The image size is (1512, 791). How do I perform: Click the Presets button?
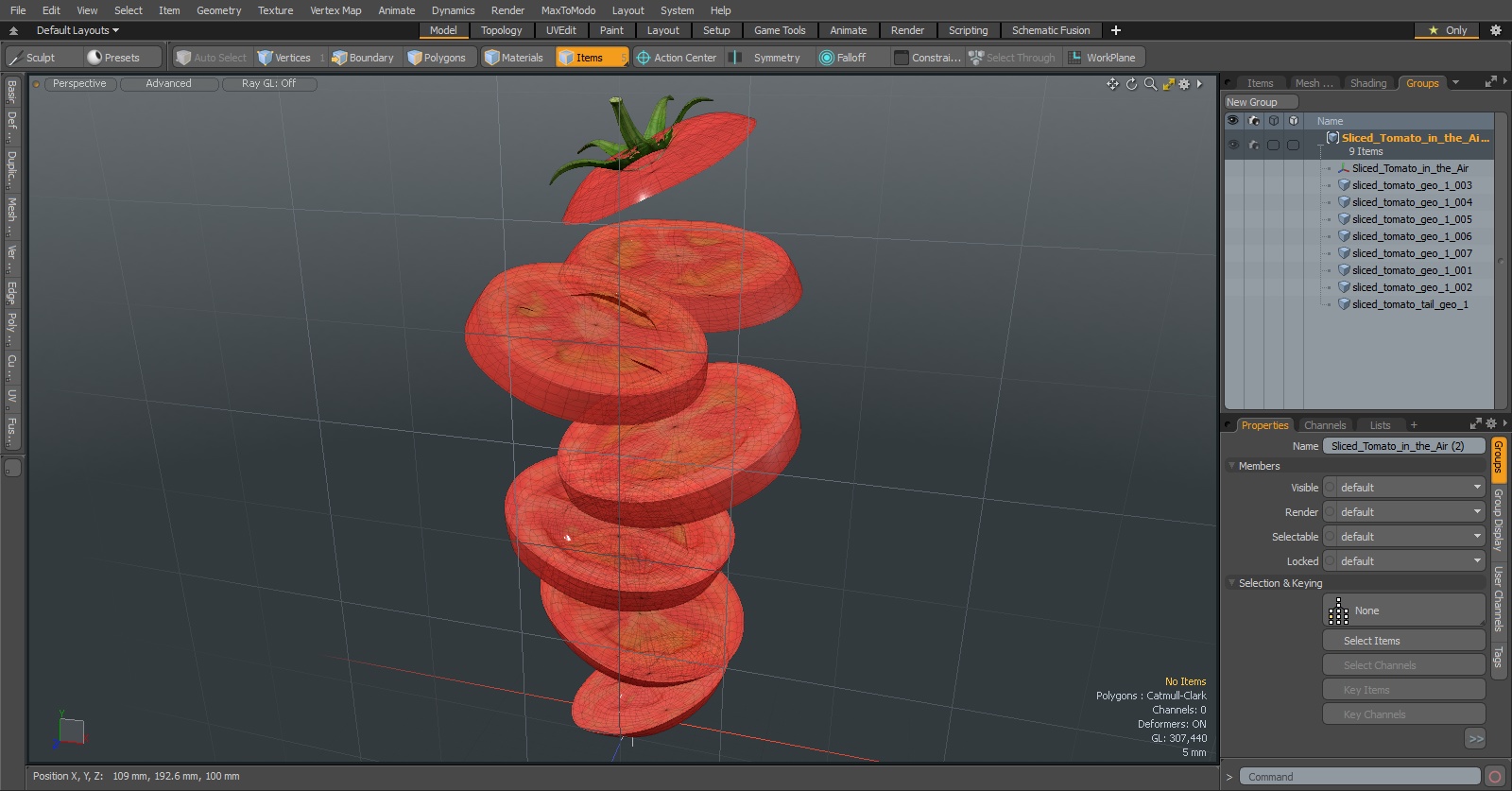121,58
